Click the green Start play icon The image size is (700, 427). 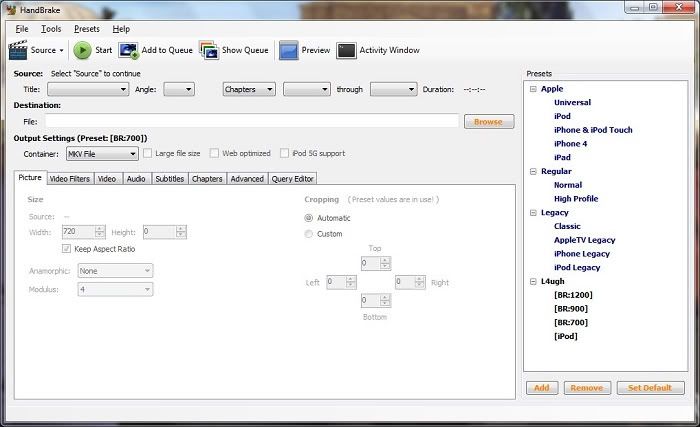(x=82, y=50)
